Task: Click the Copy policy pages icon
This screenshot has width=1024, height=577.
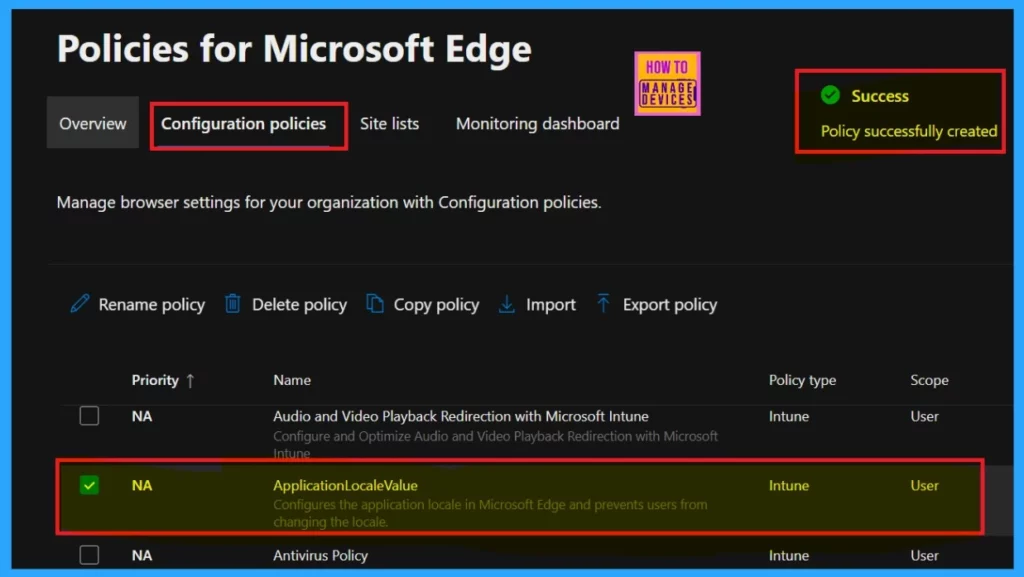Action: (x=375, y=304)
